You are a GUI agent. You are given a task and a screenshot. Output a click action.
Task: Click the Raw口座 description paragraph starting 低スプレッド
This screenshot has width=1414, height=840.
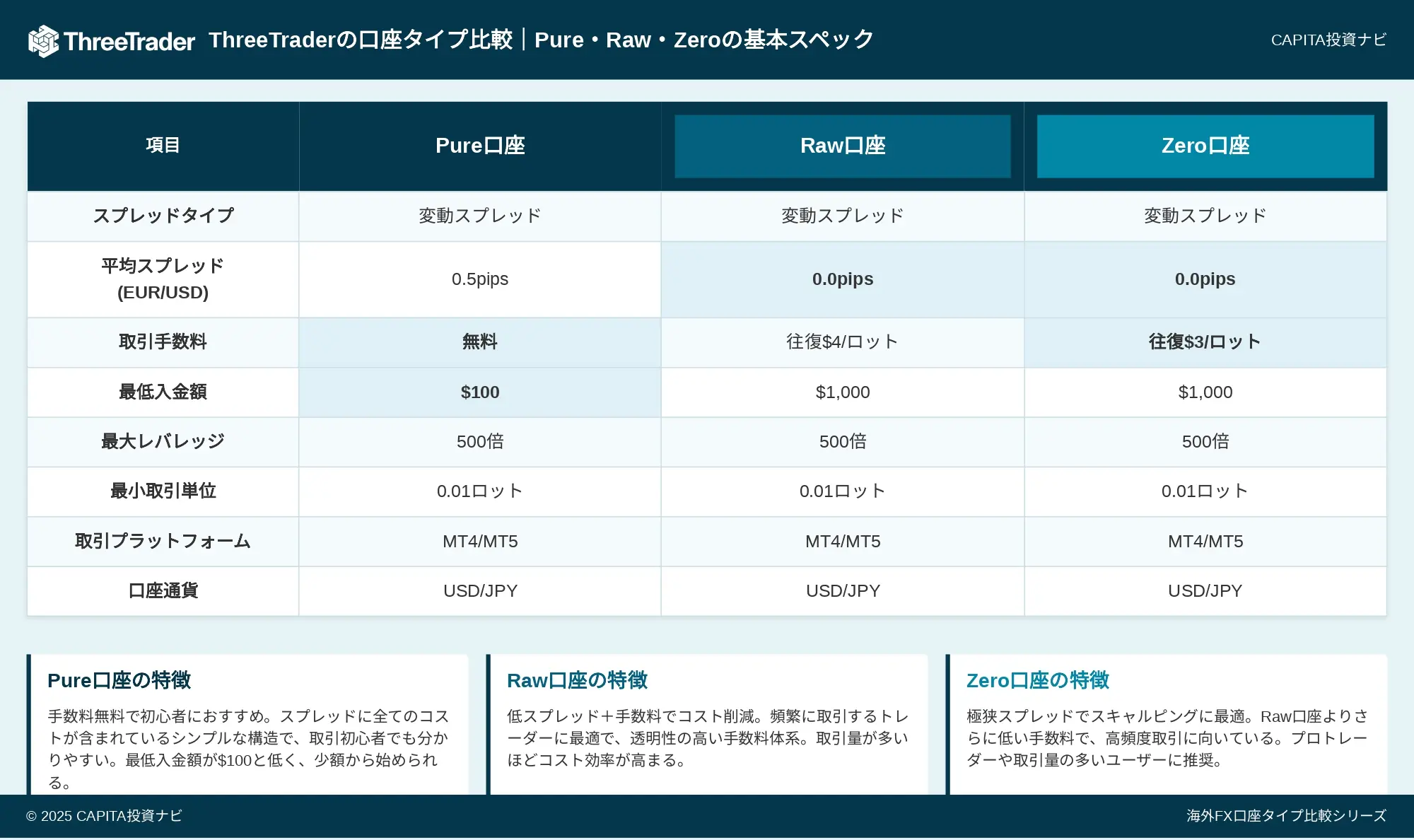(x=708, y=738)
